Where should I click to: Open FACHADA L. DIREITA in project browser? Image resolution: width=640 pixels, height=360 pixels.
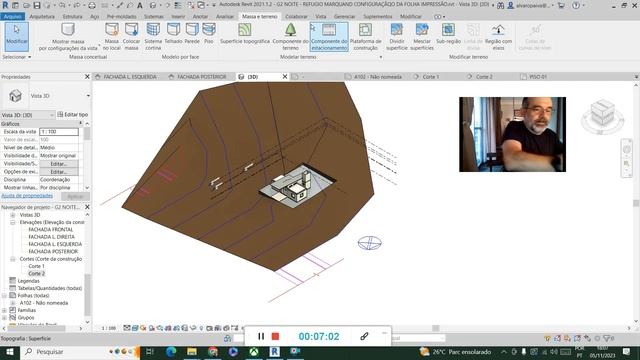(x=51, y=237)
